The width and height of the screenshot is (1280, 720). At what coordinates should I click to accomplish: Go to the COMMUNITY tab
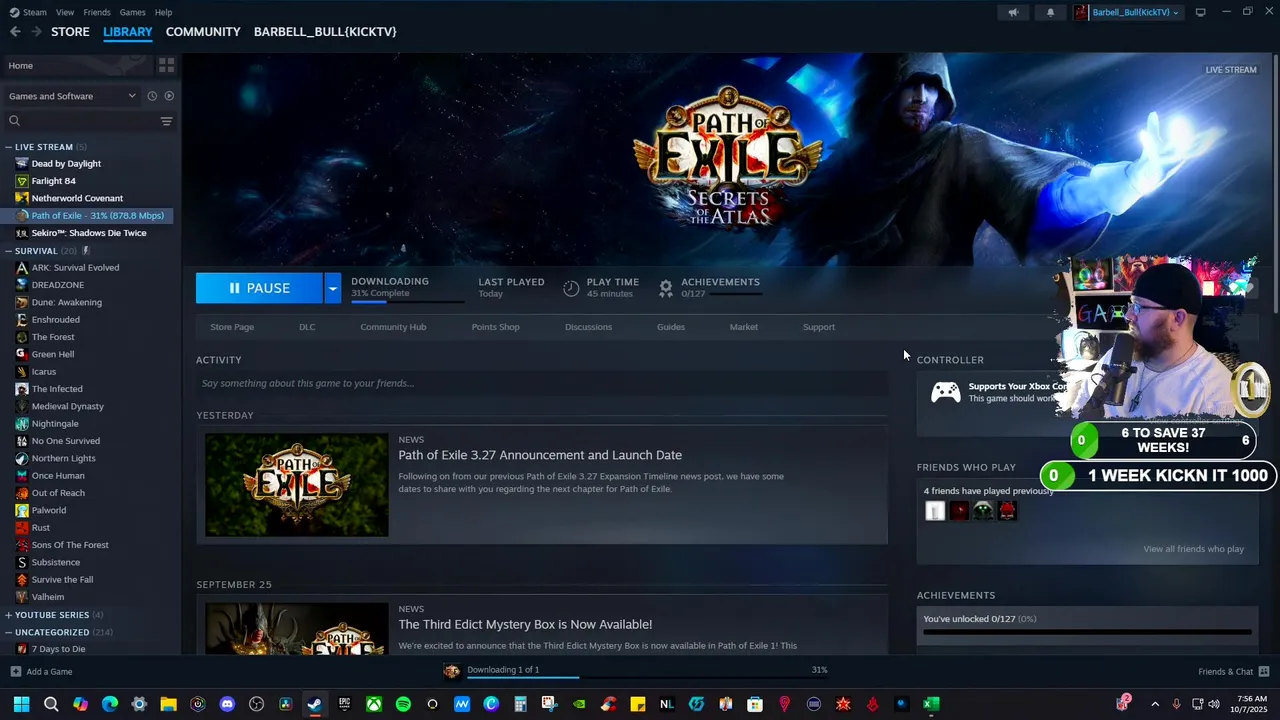(x=203, y=32)
